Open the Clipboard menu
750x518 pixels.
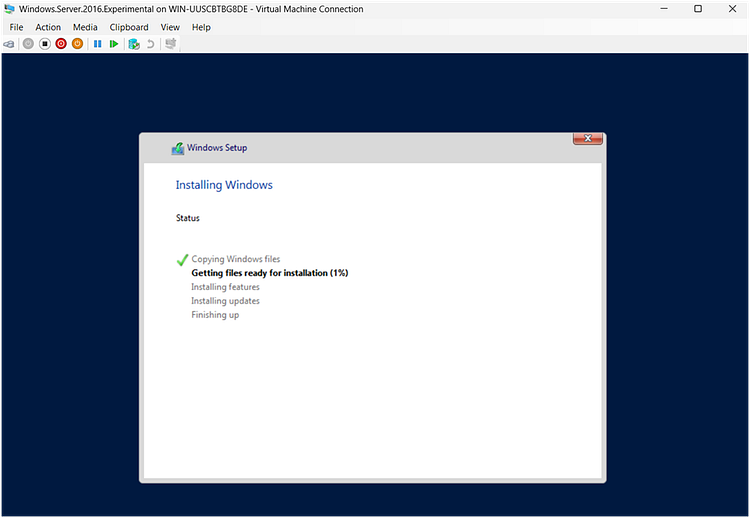pyautogui.click(x=129, y=27)
